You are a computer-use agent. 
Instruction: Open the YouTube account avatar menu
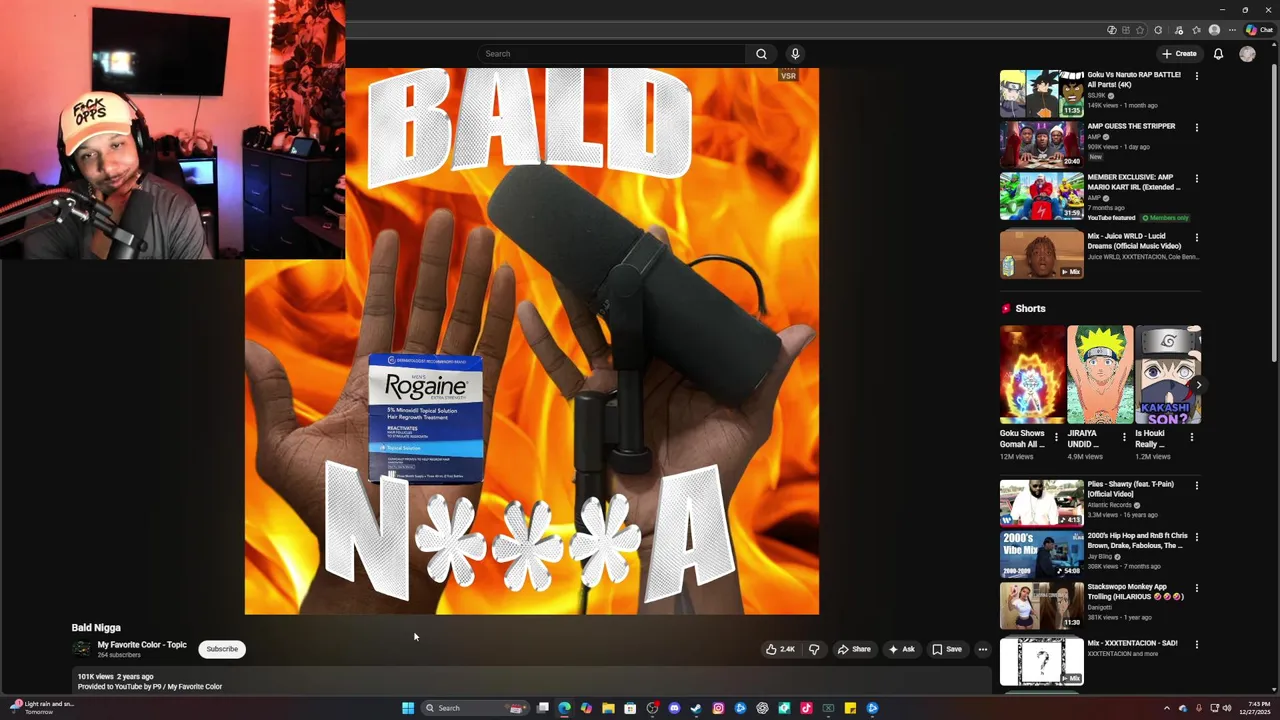1247,54
